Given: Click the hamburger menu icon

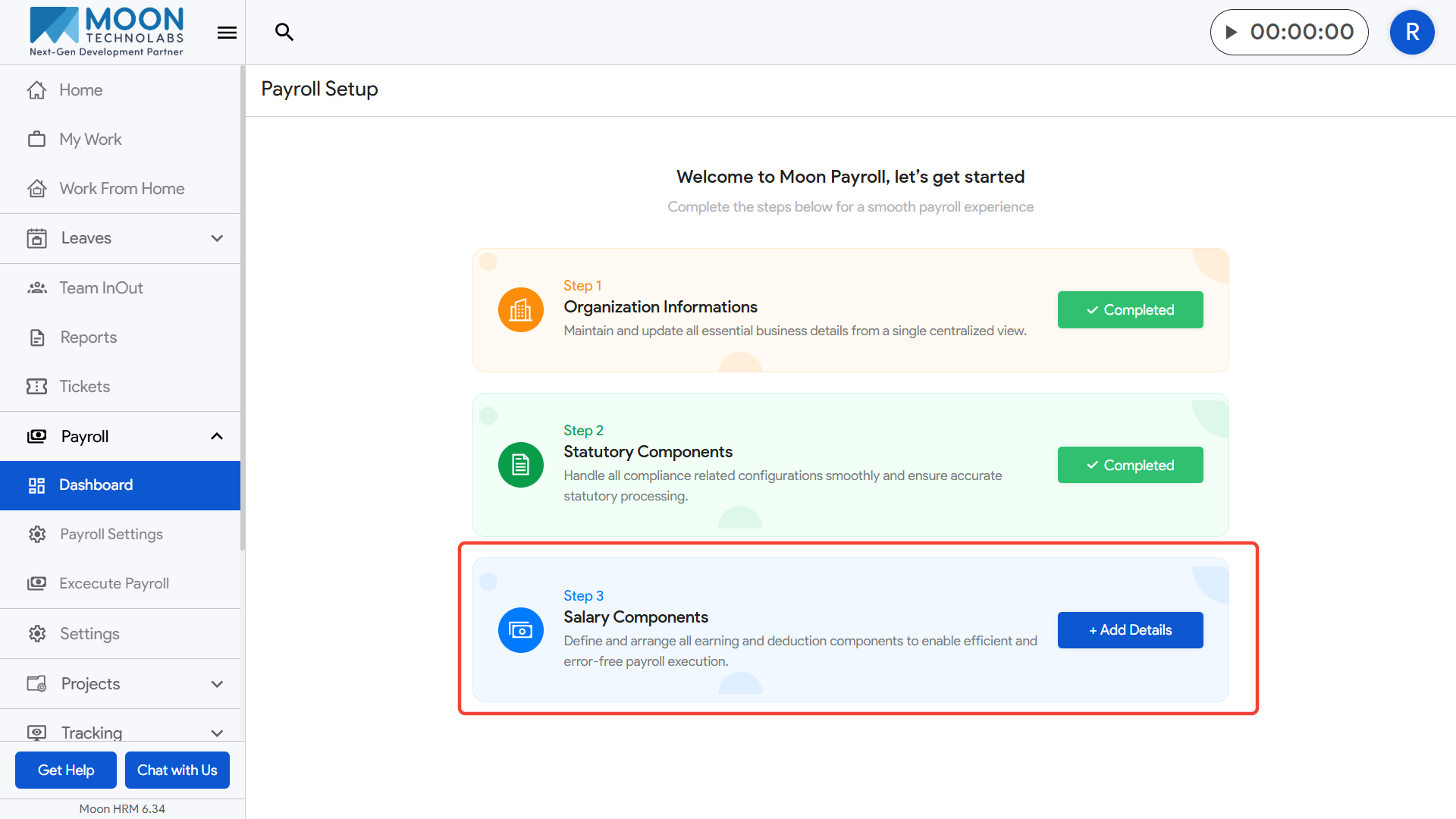Looking at the screenshot, I should pyautogui.click(x=227, y=33).
